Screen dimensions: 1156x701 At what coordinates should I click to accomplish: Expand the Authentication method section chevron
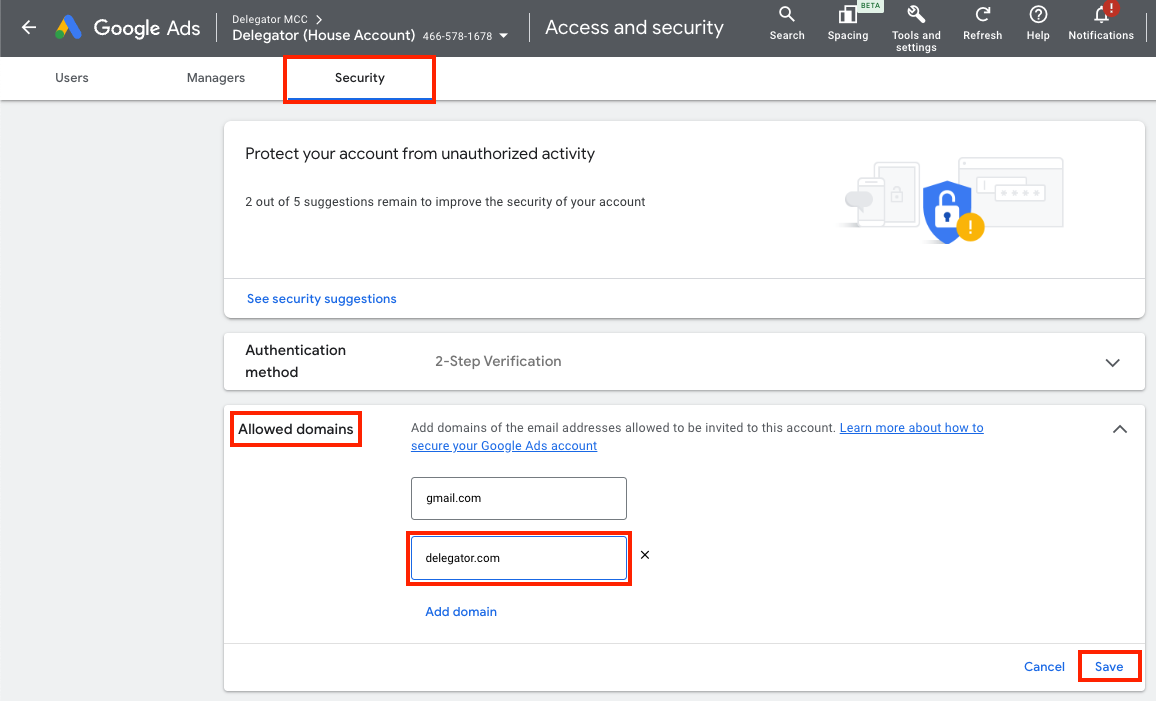[x=1113, y=362]
